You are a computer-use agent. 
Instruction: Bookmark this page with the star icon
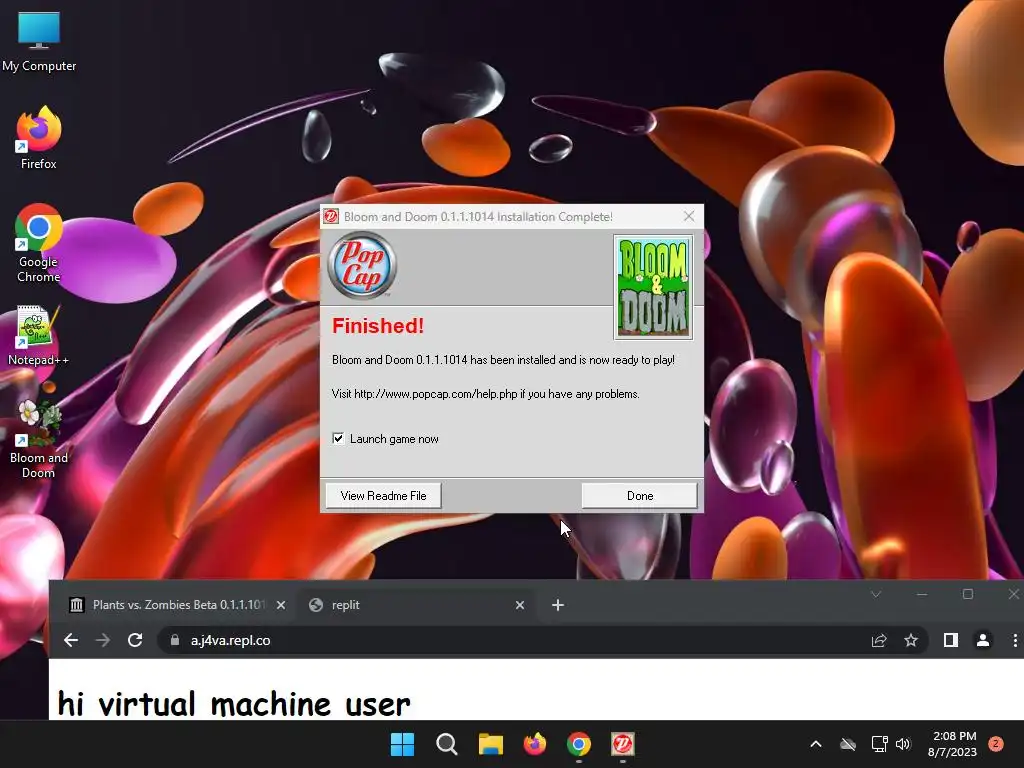click(911, 640)
